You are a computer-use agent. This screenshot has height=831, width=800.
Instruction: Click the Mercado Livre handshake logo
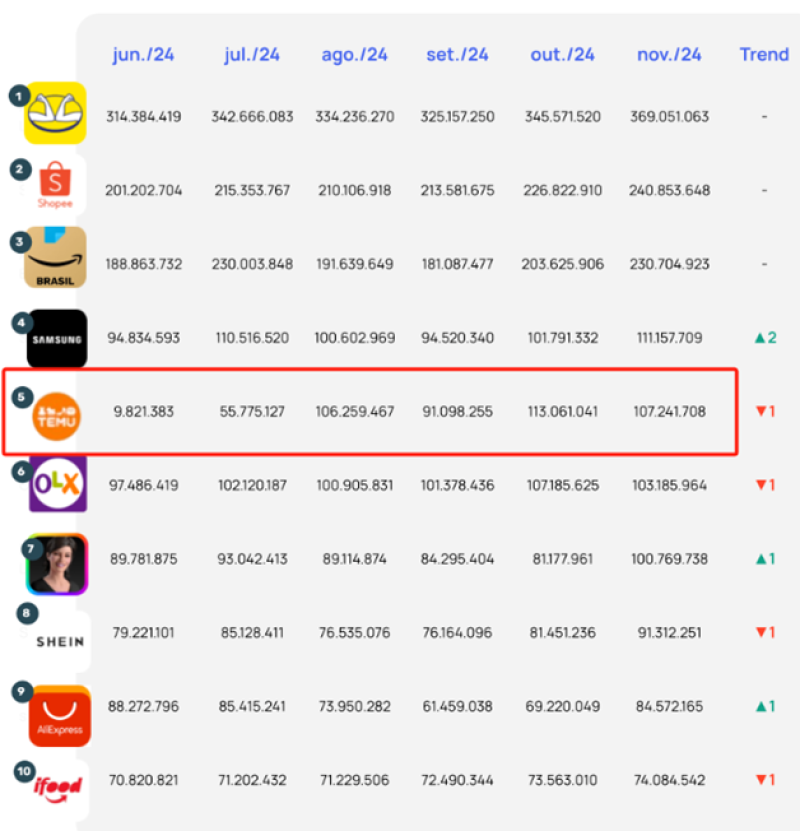tap(55, 112)
